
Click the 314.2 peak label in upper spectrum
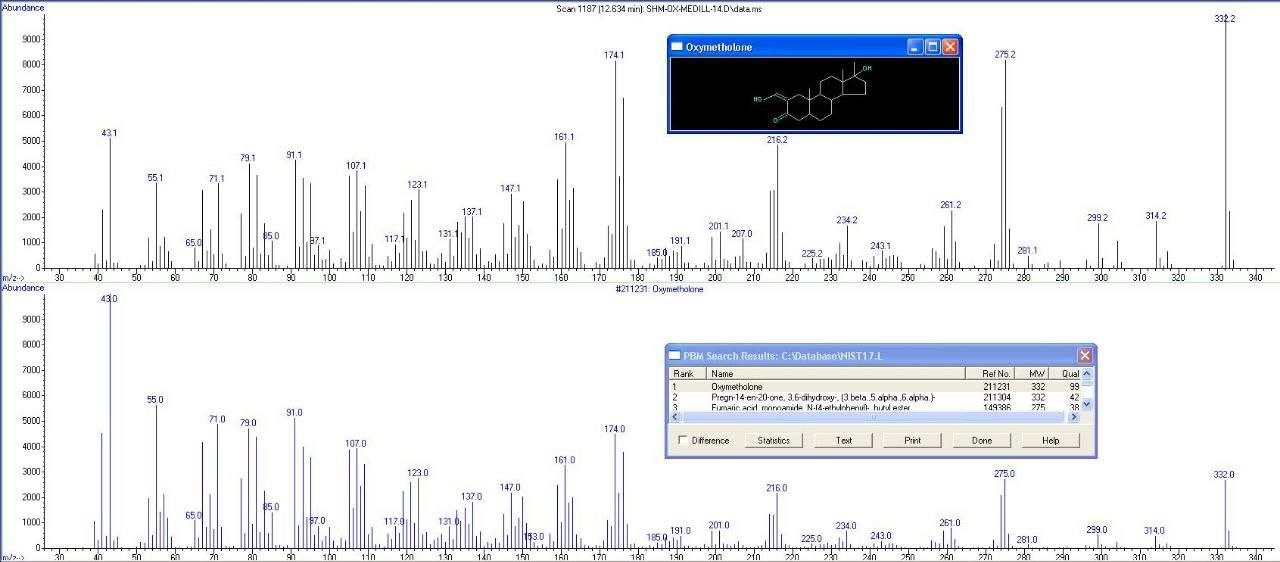click(1156, 216)
